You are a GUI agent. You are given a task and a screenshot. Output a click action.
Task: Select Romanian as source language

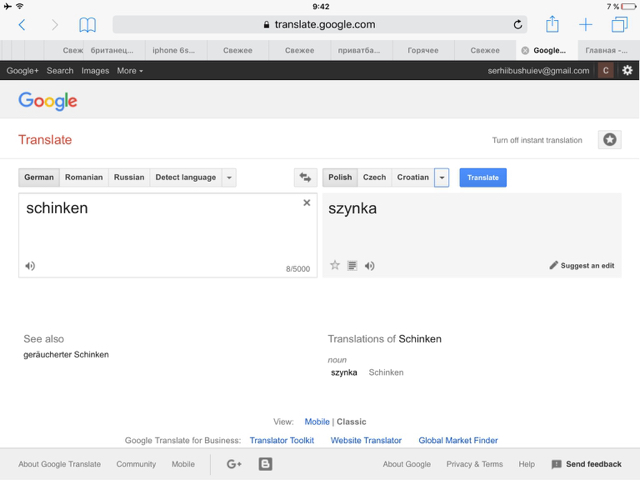click(84, 178)
